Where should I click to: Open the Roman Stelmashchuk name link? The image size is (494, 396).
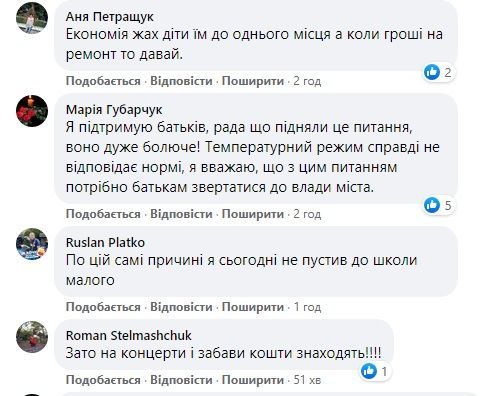point(129,335)
